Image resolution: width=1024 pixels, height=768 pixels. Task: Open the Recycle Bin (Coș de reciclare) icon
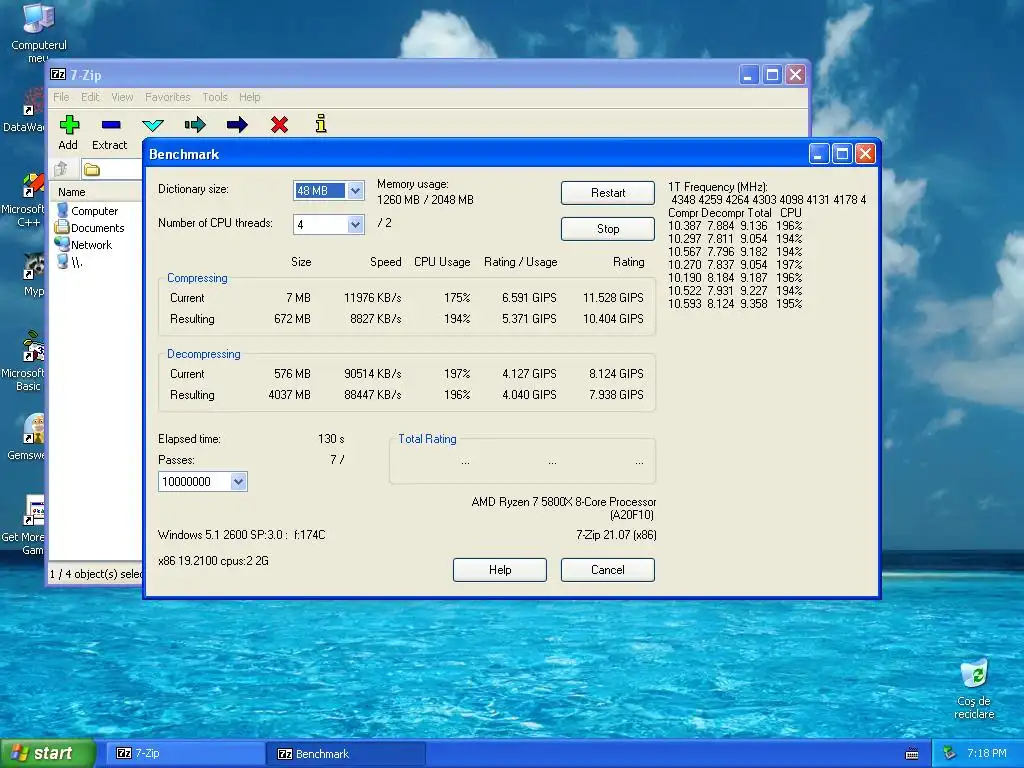[x=974, y=689]
